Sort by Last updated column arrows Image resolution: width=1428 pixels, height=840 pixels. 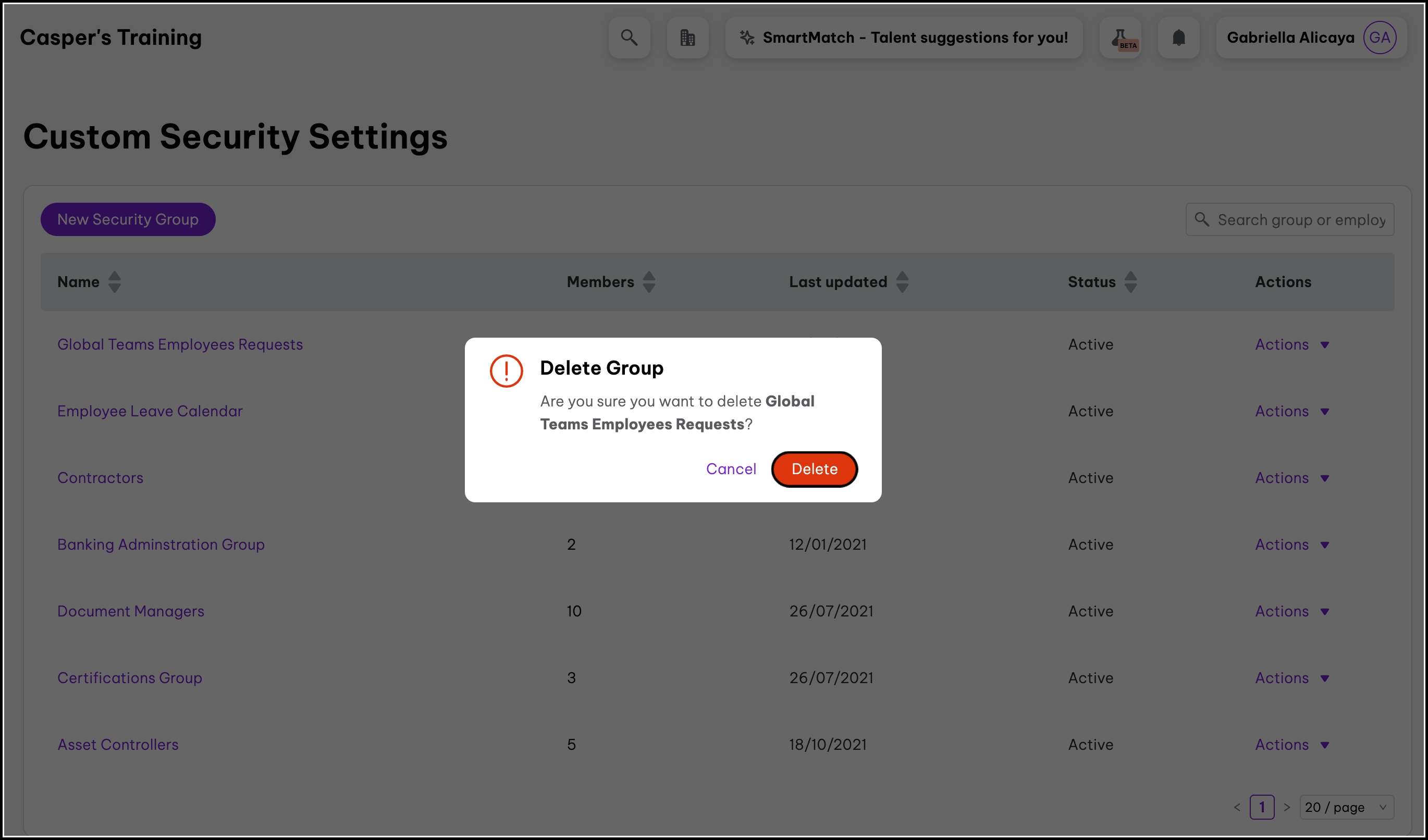tap(902, 281)
